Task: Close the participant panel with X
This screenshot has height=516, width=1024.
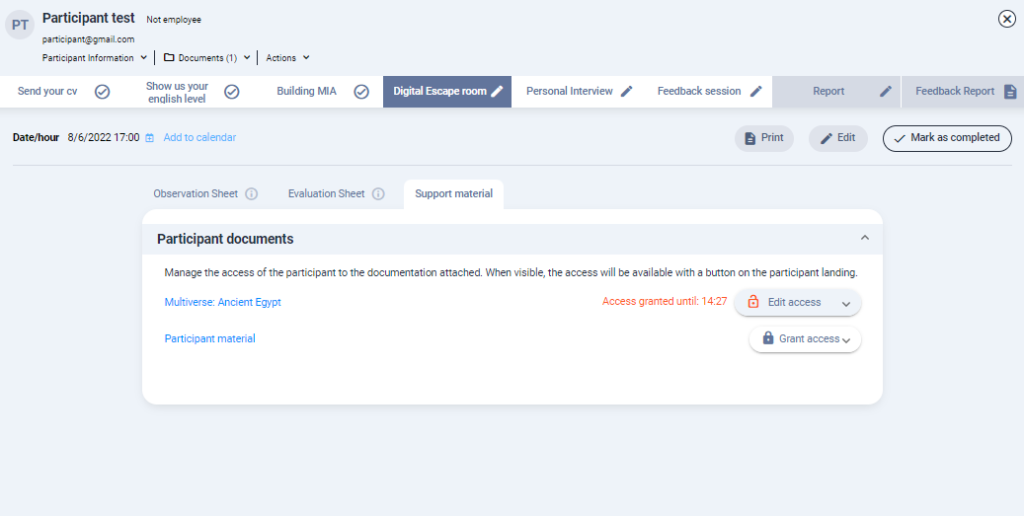Action: 1007,19
